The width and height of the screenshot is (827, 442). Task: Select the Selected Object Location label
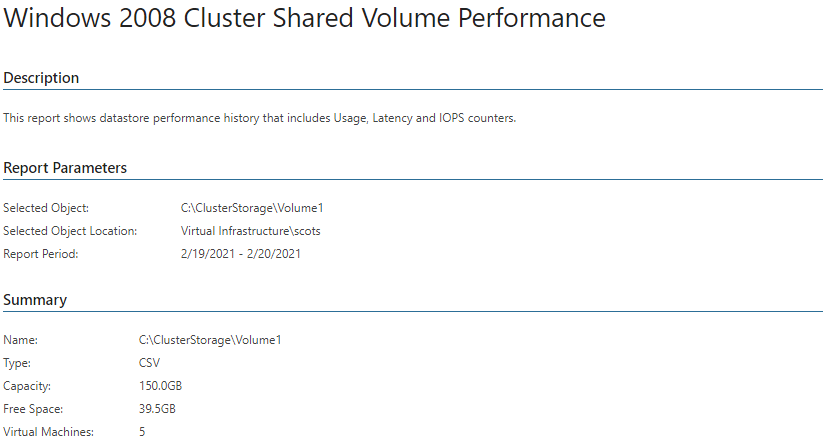(70, 231)
